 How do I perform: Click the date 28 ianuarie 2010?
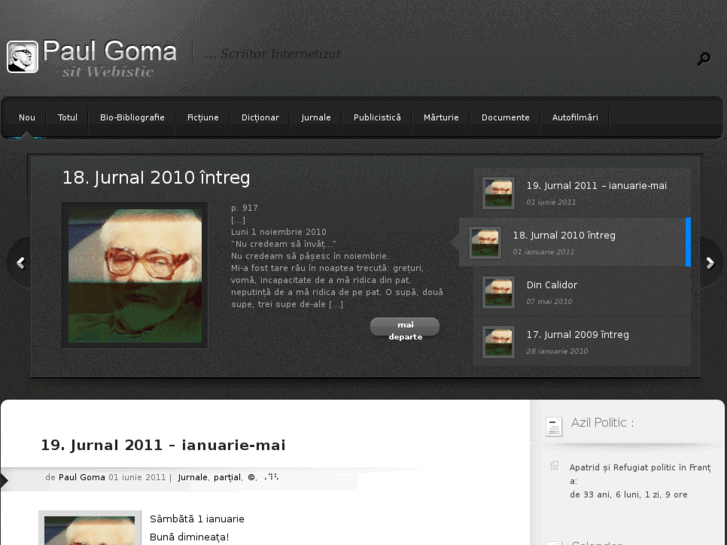click(x=557, y=351)
